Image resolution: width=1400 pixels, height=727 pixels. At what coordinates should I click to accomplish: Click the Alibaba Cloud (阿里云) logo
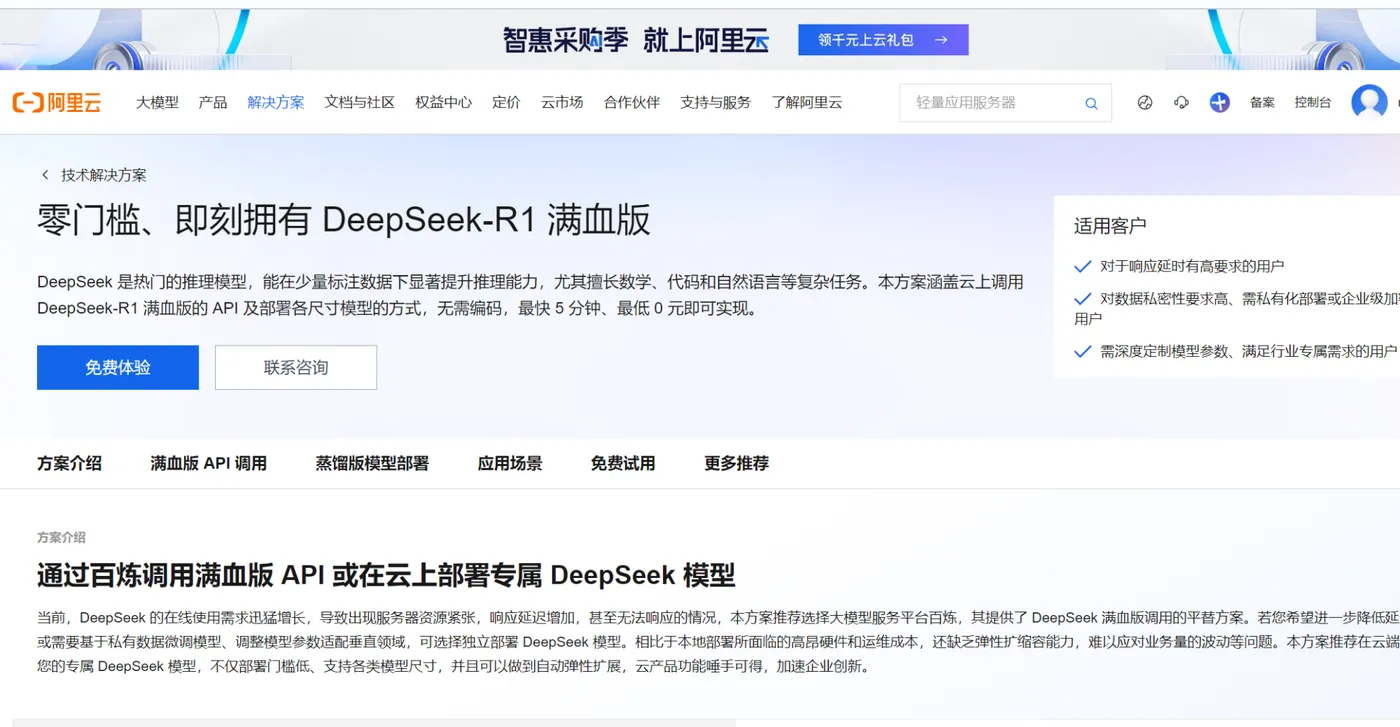pos(57,102)
